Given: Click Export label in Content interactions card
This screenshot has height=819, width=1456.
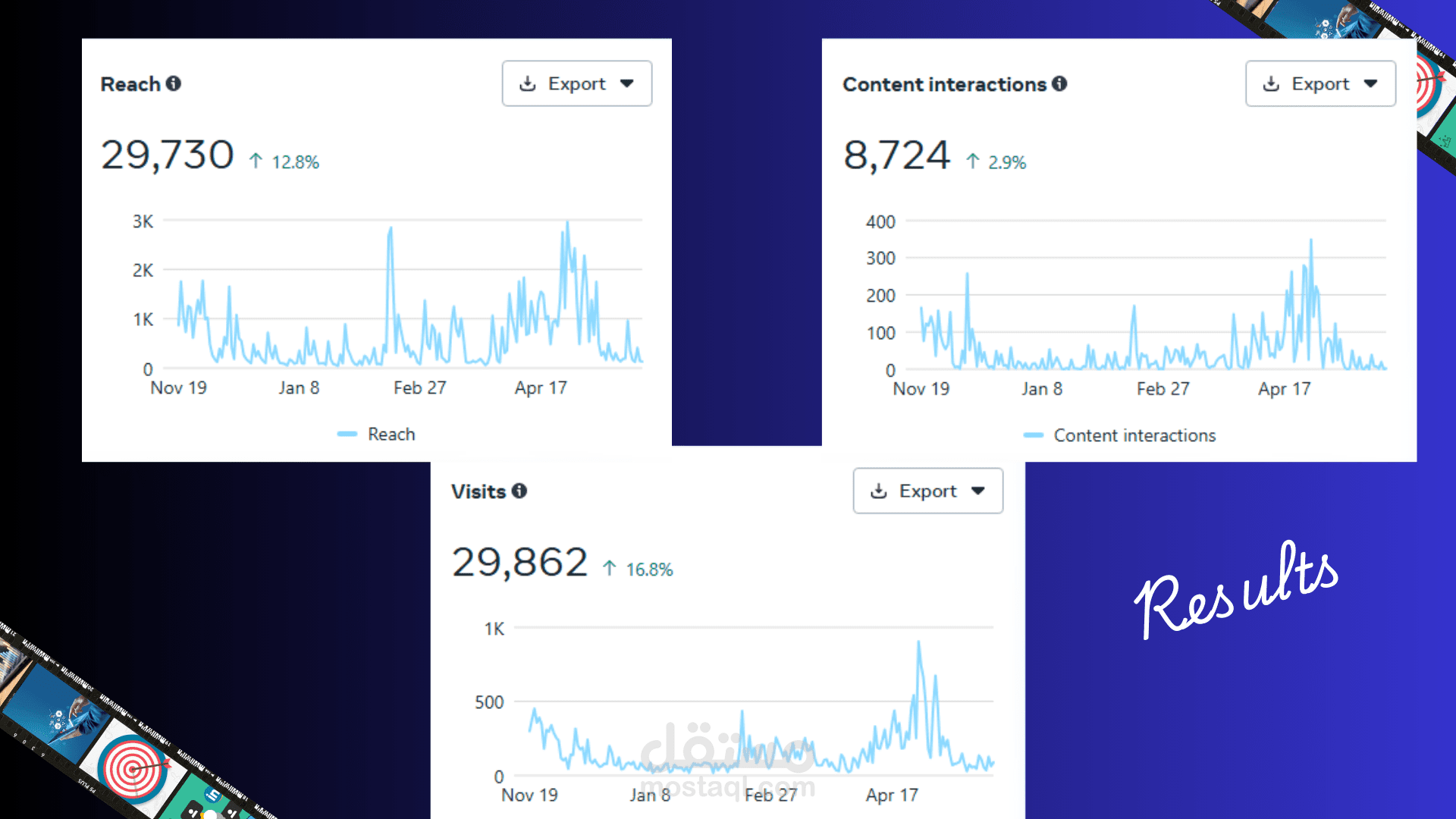Looking at the screenshot, I should pyautogui.click(x=1320, y=83).
